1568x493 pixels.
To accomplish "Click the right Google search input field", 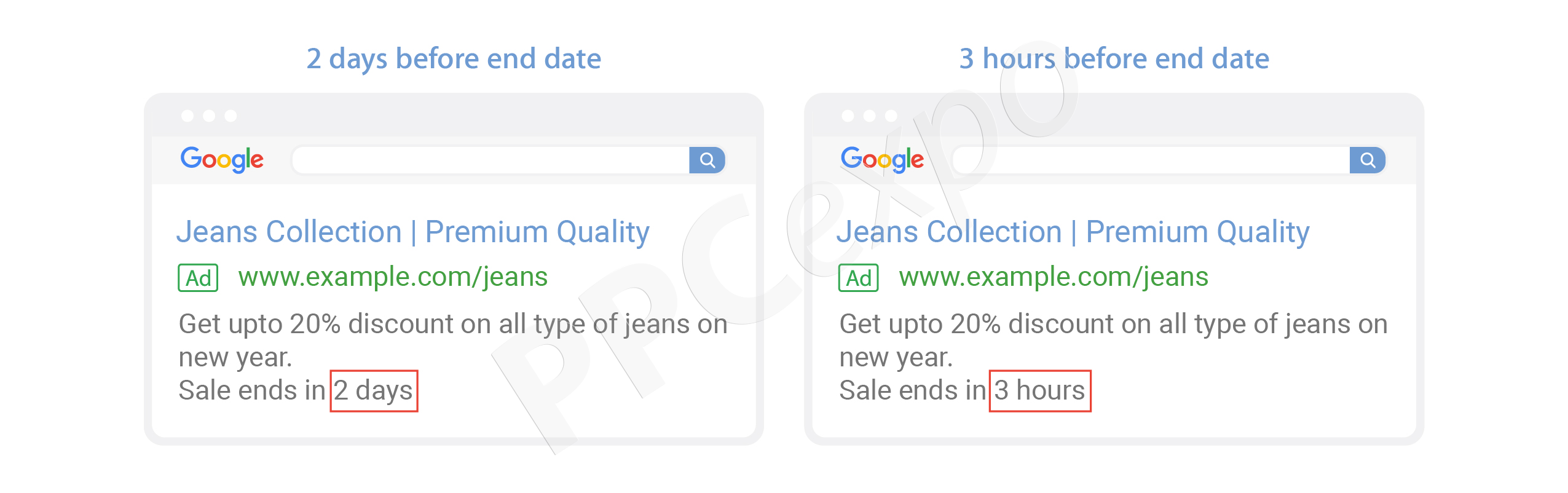I will coord(1151,160).
